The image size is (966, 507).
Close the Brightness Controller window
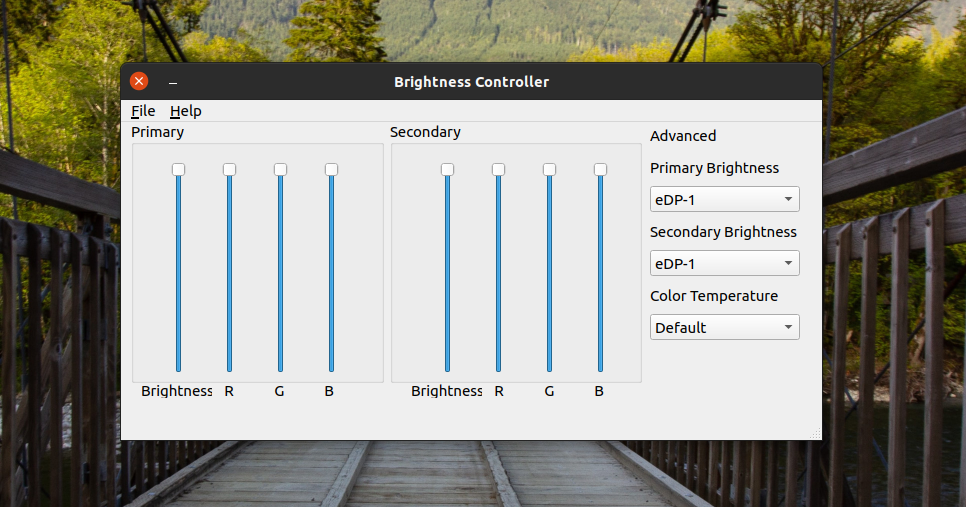pos(139,82)
